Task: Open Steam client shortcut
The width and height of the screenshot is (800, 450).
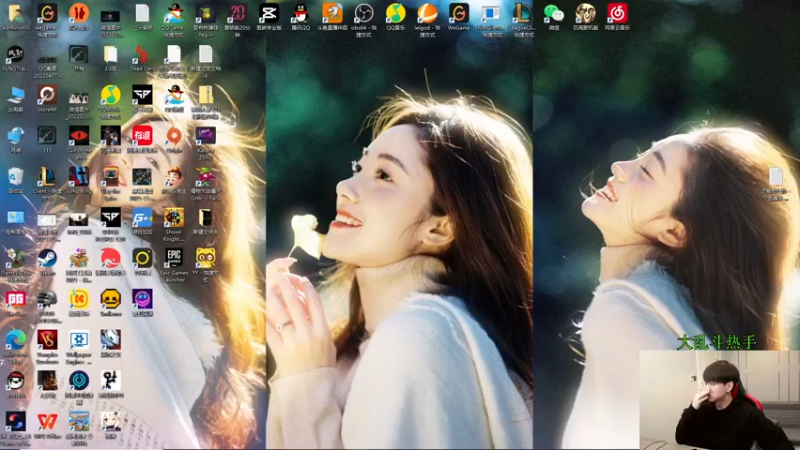Action: pos(47,259)
